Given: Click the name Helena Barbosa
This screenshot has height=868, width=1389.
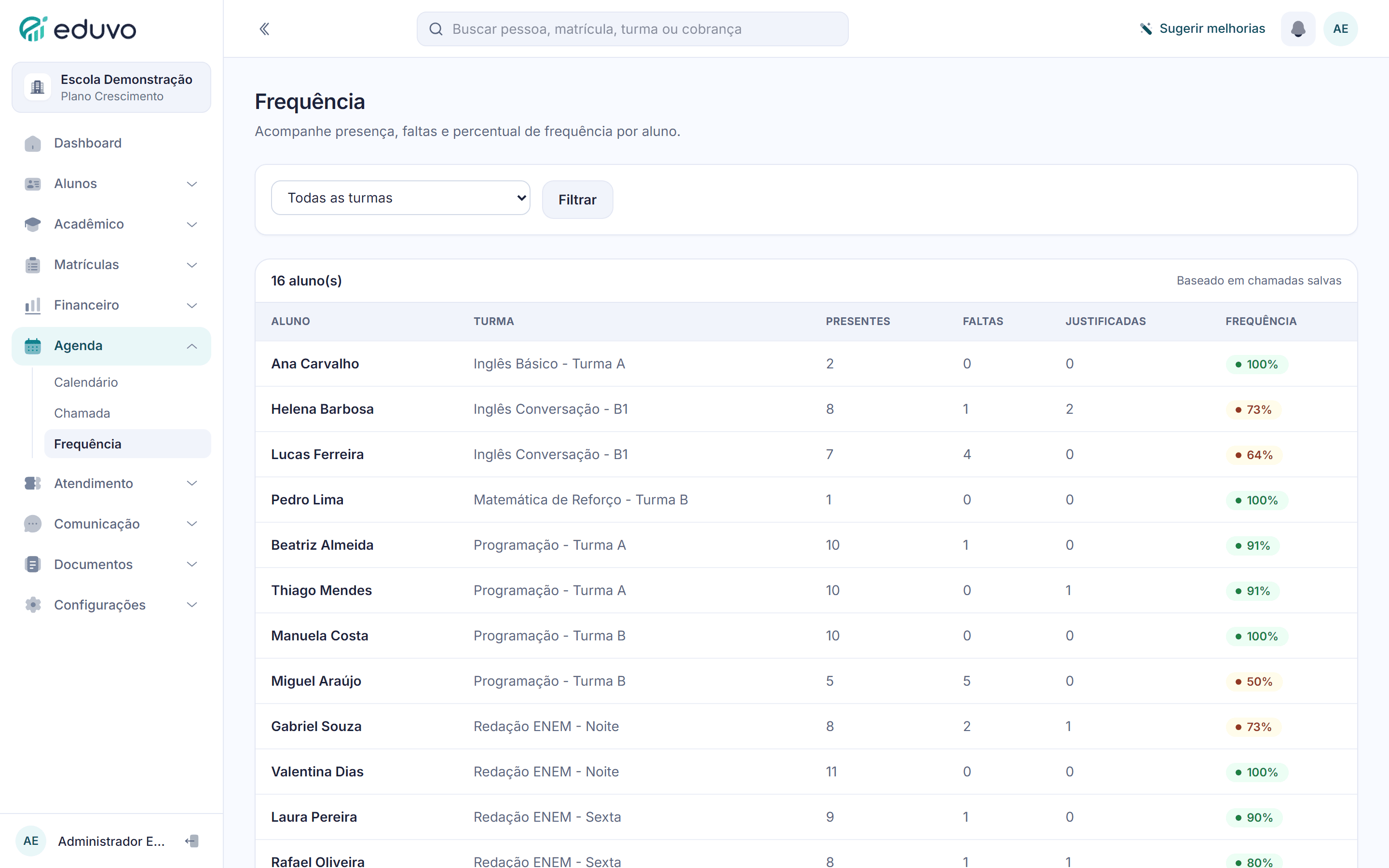Looking at the screenshot, I should (x=322, y=409).
